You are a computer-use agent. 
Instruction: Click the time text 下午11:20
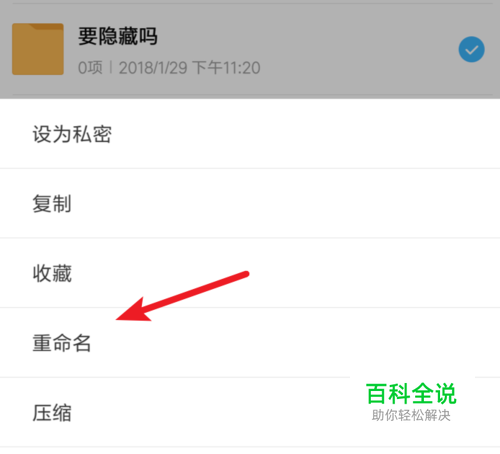click(x=226, y=68)
